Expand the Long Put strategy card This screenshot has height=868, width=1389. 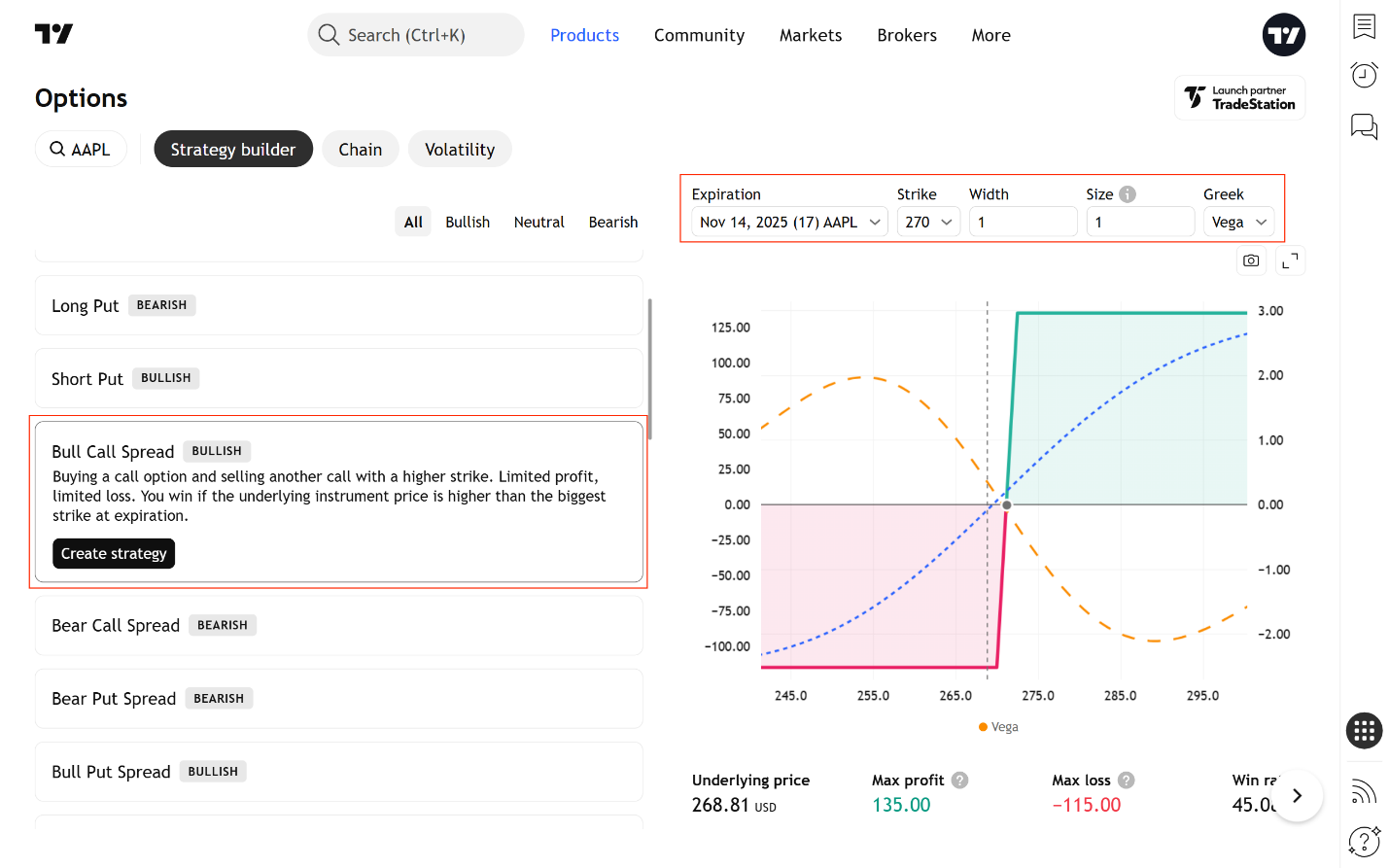coord(339,305)
